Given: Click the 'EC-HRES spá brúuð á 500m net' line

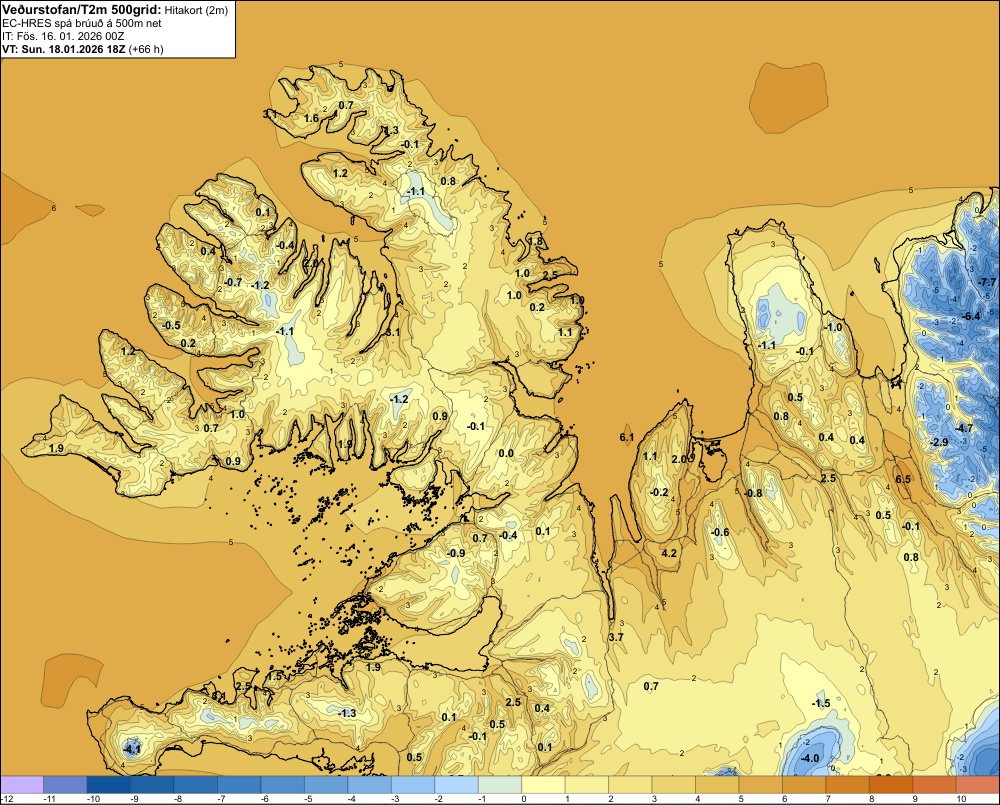Looking at the screenshot, I should (82, 23).
